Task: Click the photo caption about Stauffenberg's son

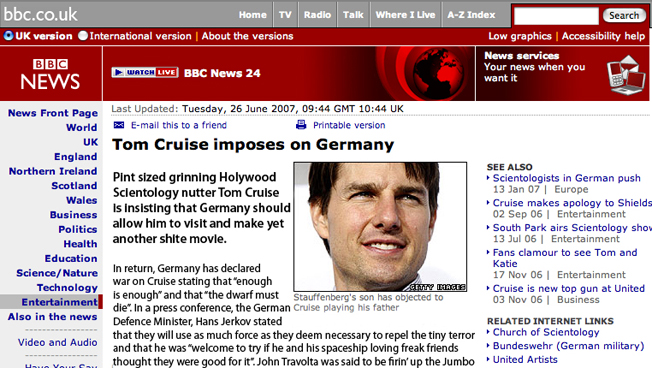Action: click(368, 303)
